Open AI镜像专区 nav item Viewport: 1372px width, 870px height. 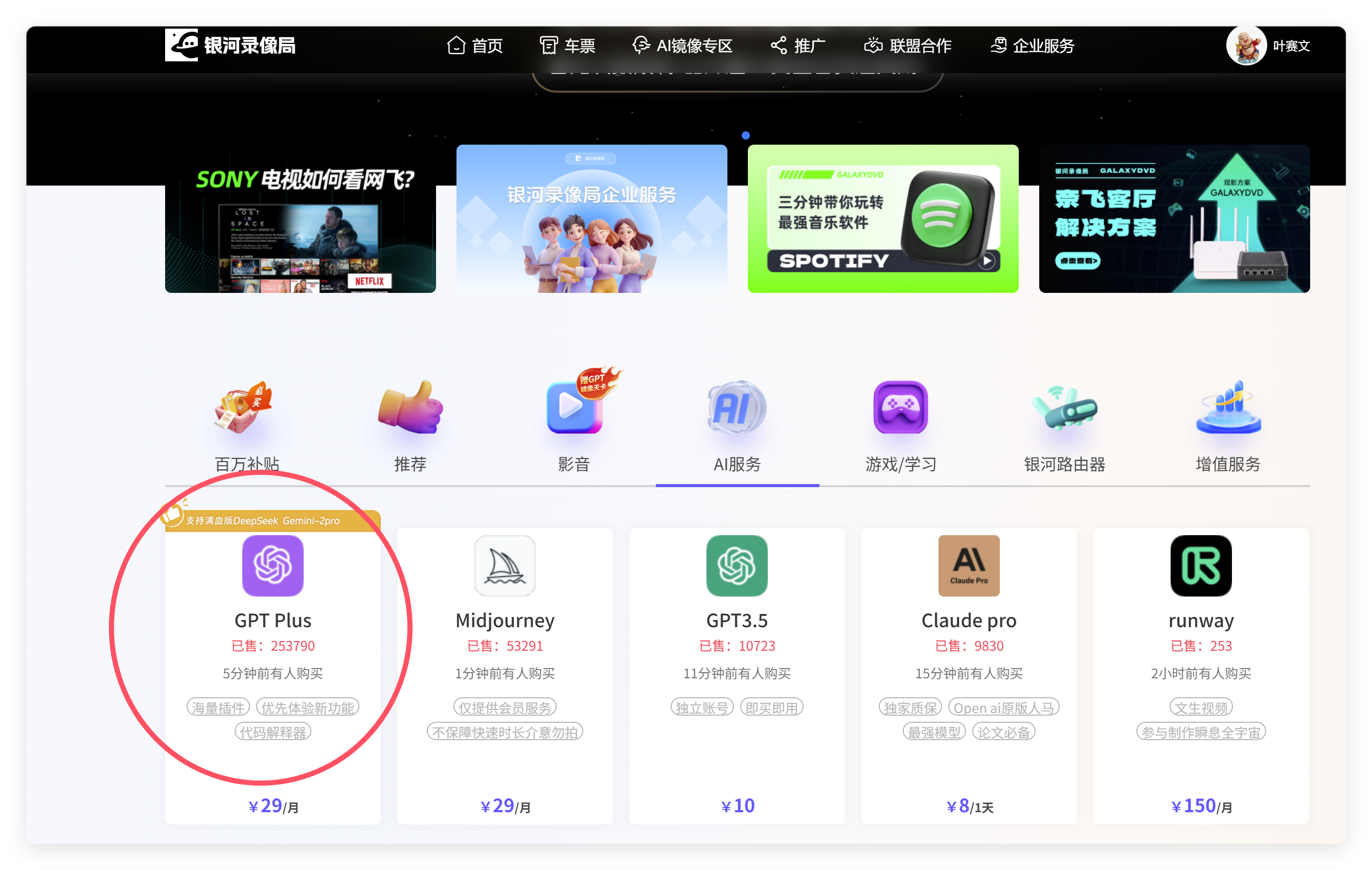click(x=682, y=45)
